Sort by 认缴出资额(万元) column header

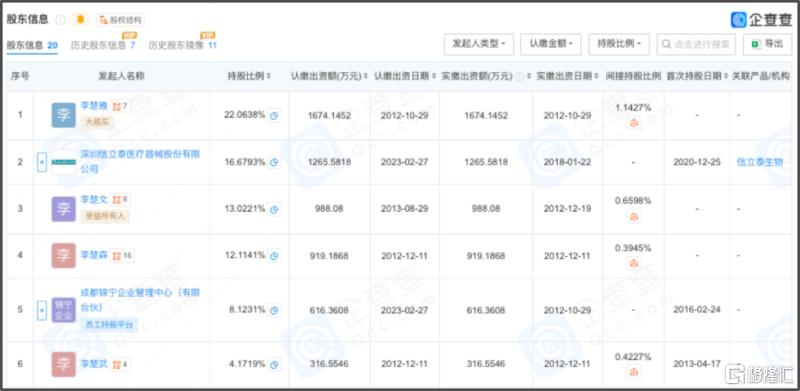(x=329, y=76)
